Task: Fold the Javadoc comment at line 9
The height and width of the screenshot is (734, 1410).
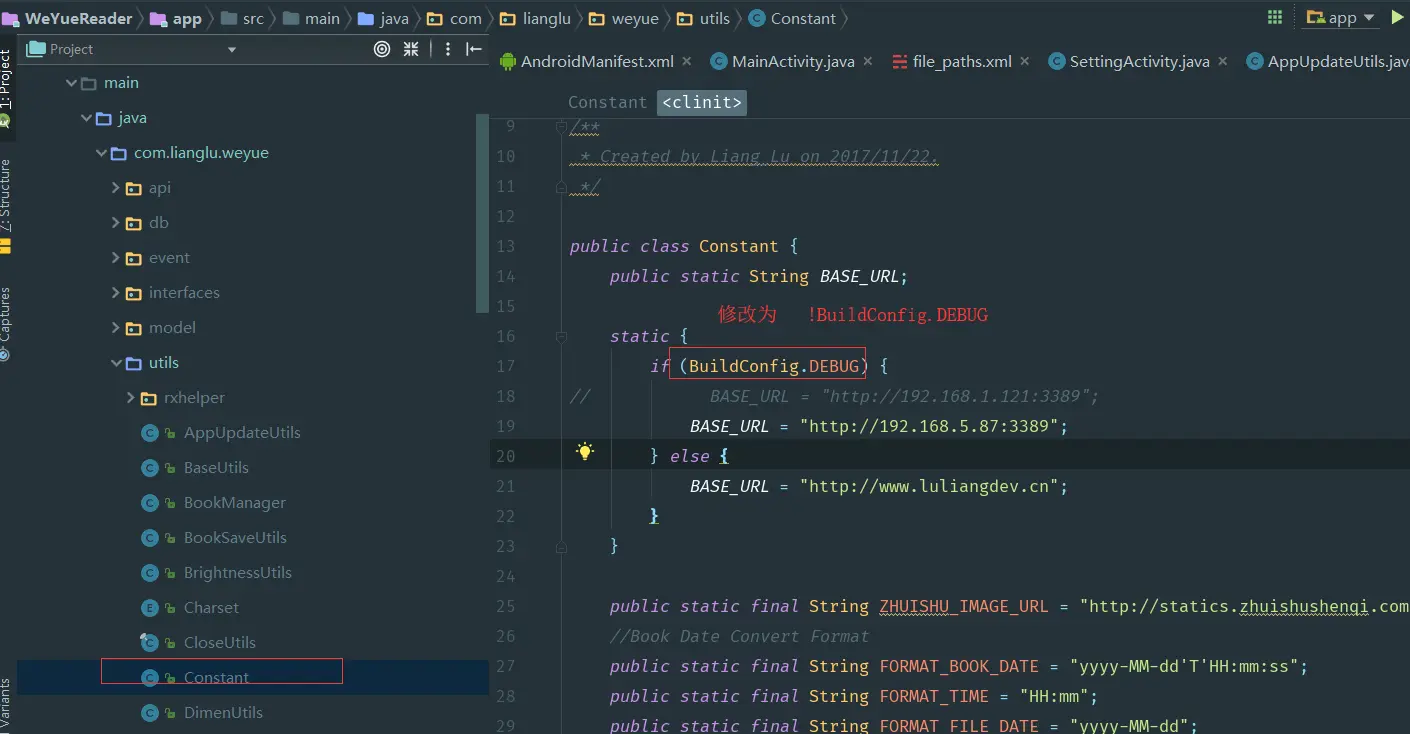Action: coord(560,127)
